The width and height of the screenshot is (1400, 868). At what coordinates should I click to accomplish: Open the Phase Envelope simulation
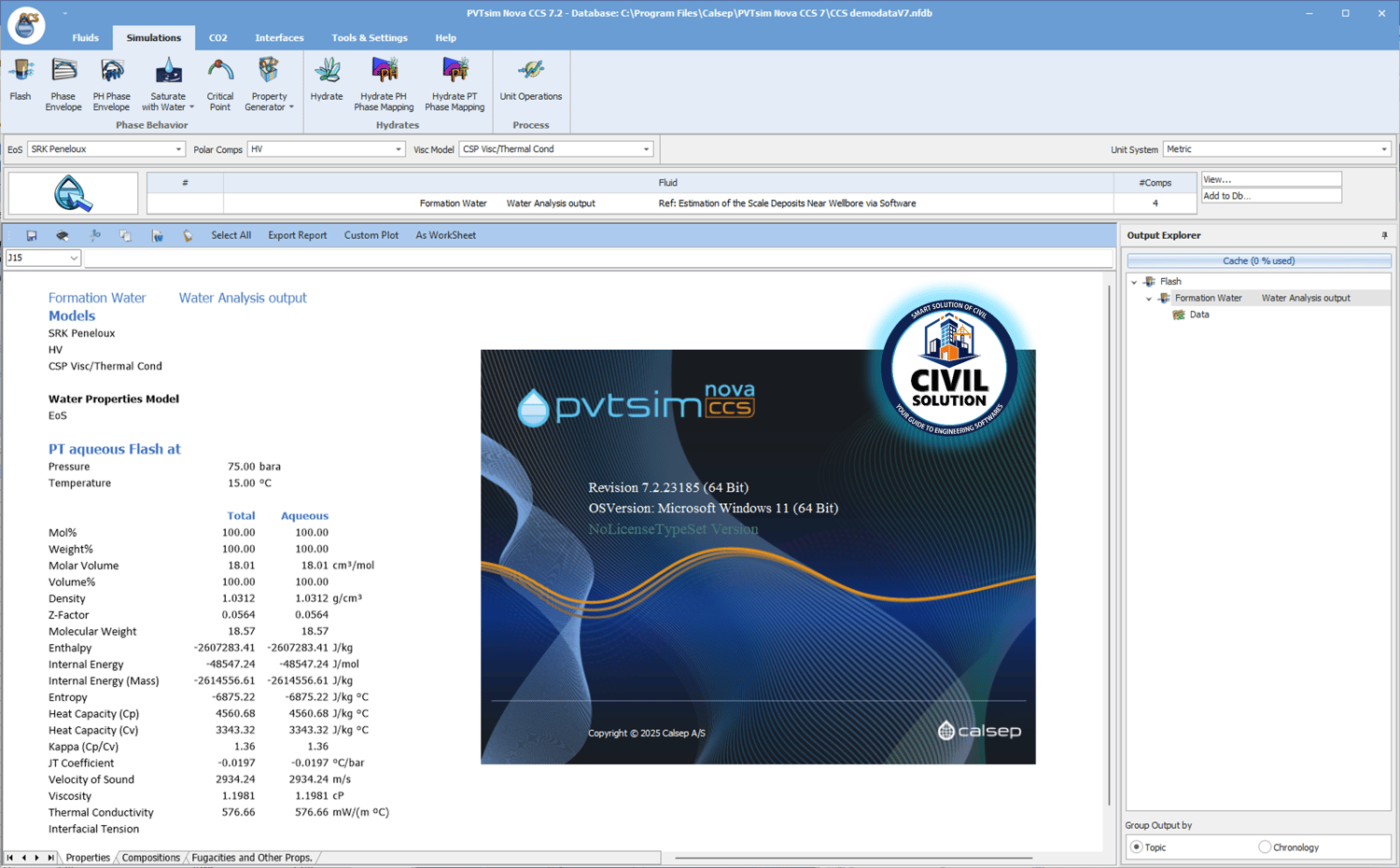tap(63, 84)
